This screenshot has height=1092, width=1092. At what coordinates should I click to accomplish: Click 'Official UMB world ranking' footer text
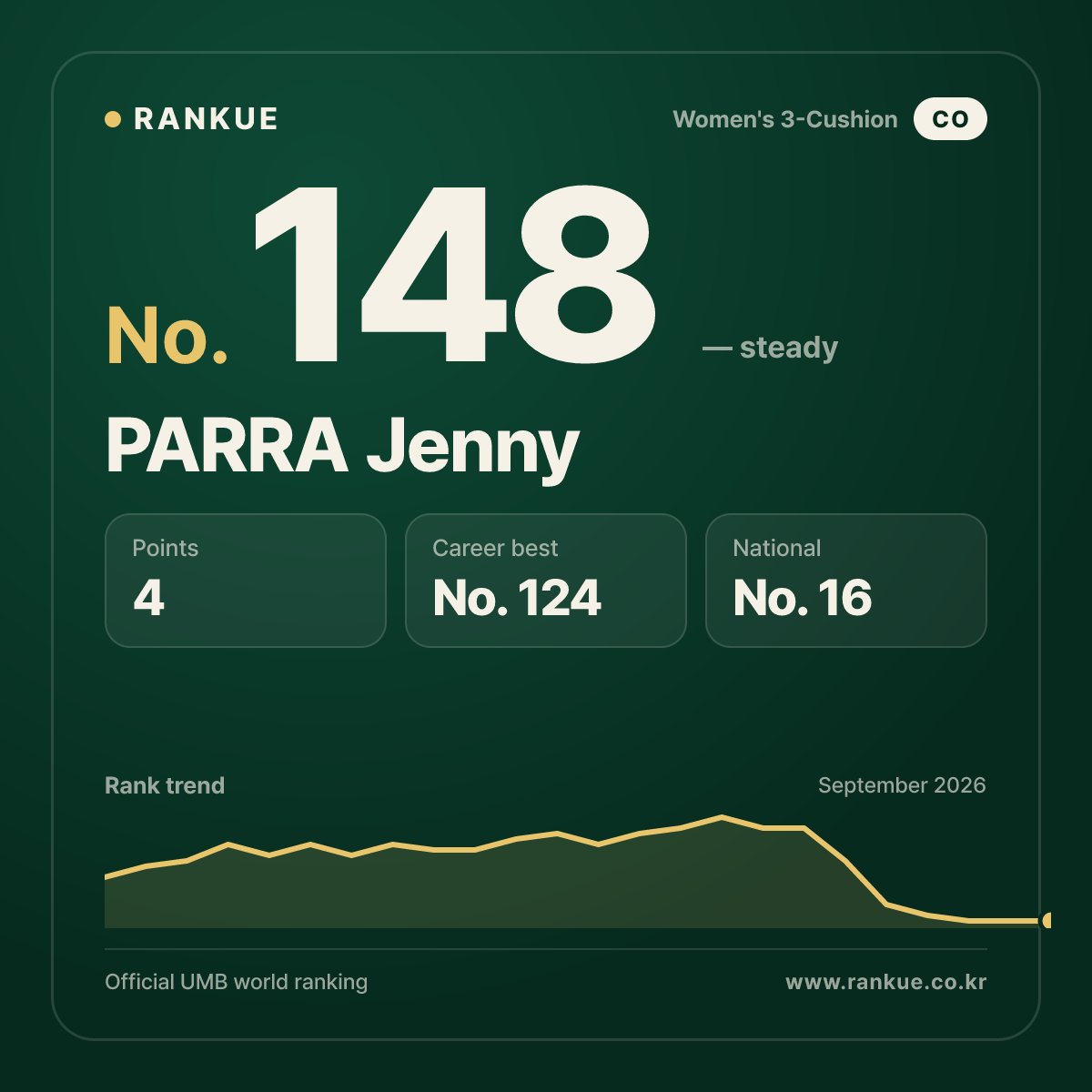coord(237,982)
